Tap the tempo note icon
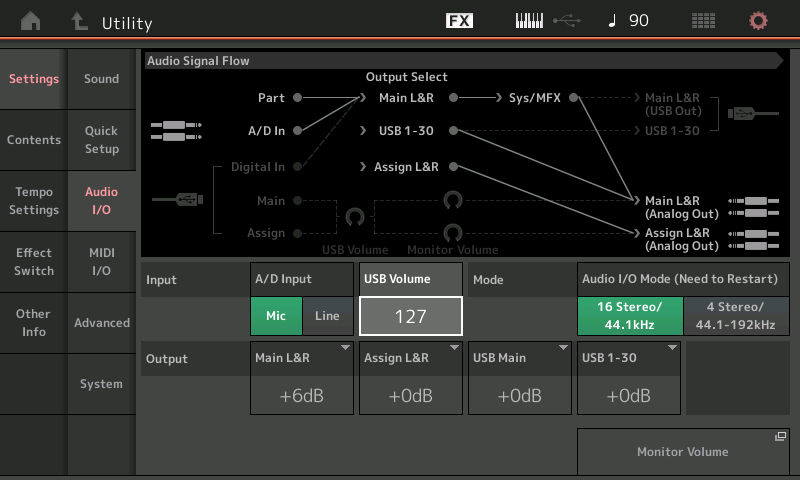 pos(612,21)
